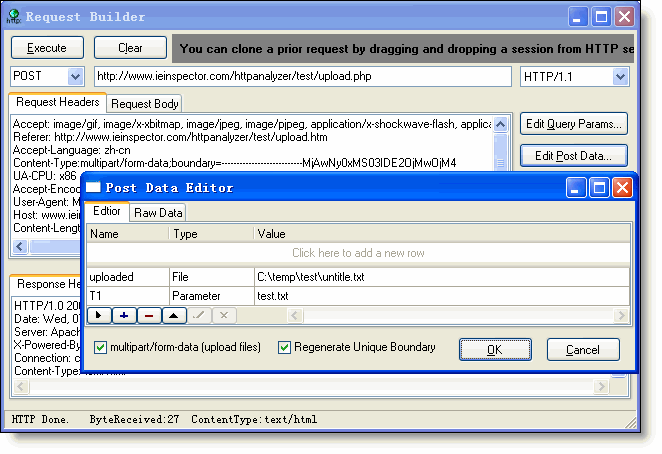Clear the request with the Clear button
662x454 pixels.
[x=130, y=48]
